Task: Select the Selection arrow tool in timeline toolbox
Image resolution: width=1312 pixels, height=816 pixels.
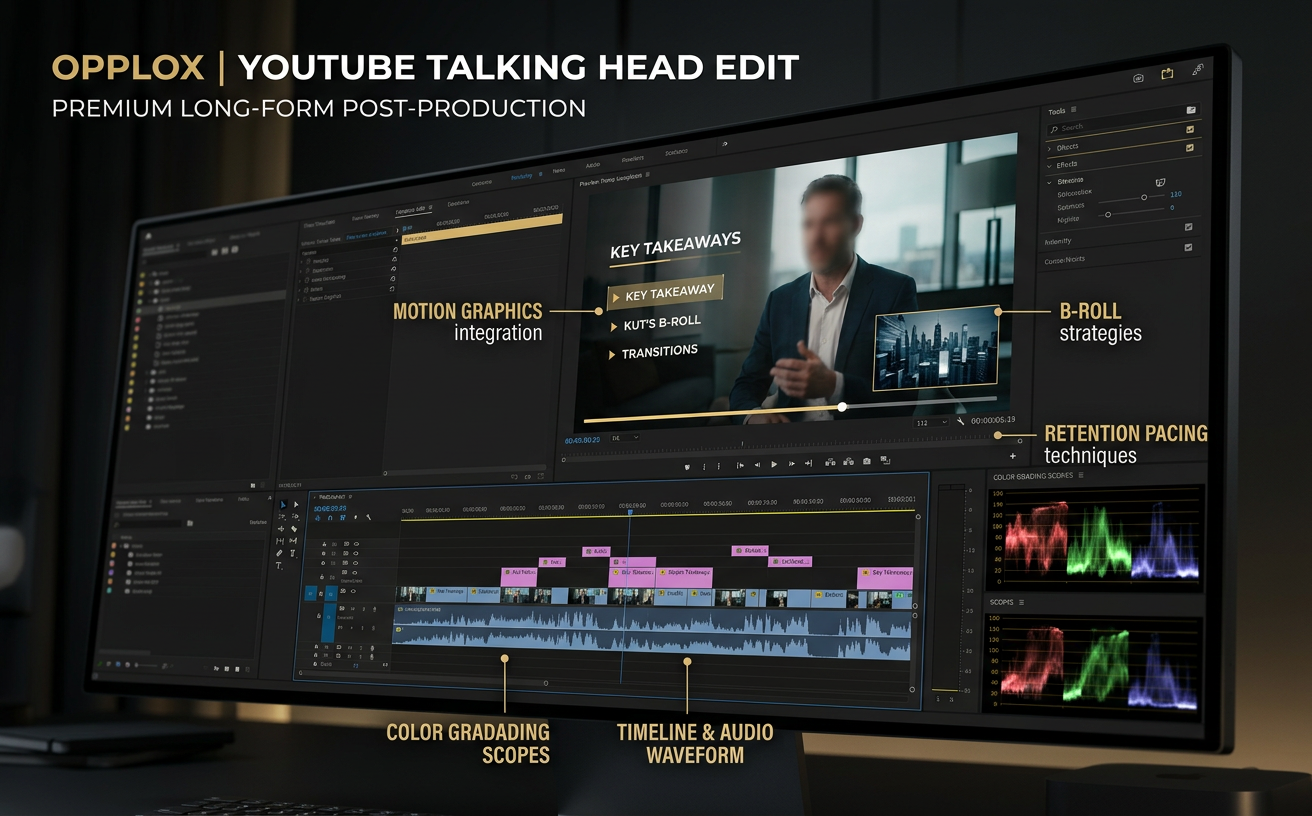Action: [x=283, y=504]
